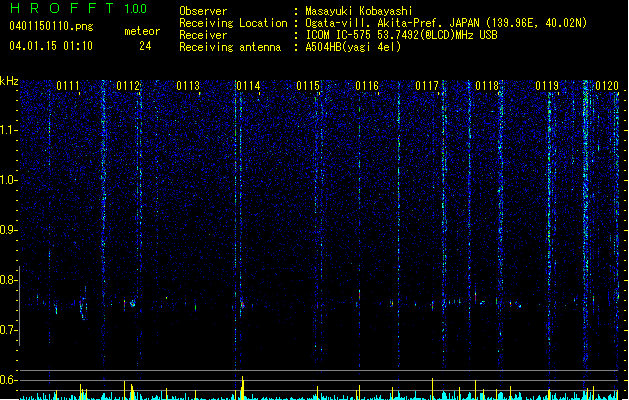Click the Receiving antenna label

pyautogui.click(x=230, y=47)
